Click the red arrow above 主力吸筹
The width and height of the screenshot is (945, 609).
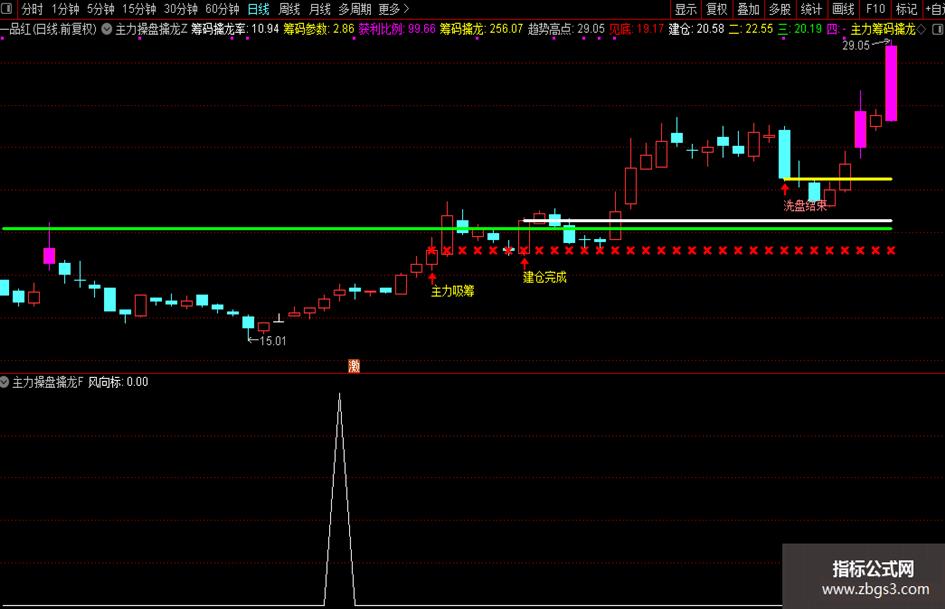pos(432,278)
